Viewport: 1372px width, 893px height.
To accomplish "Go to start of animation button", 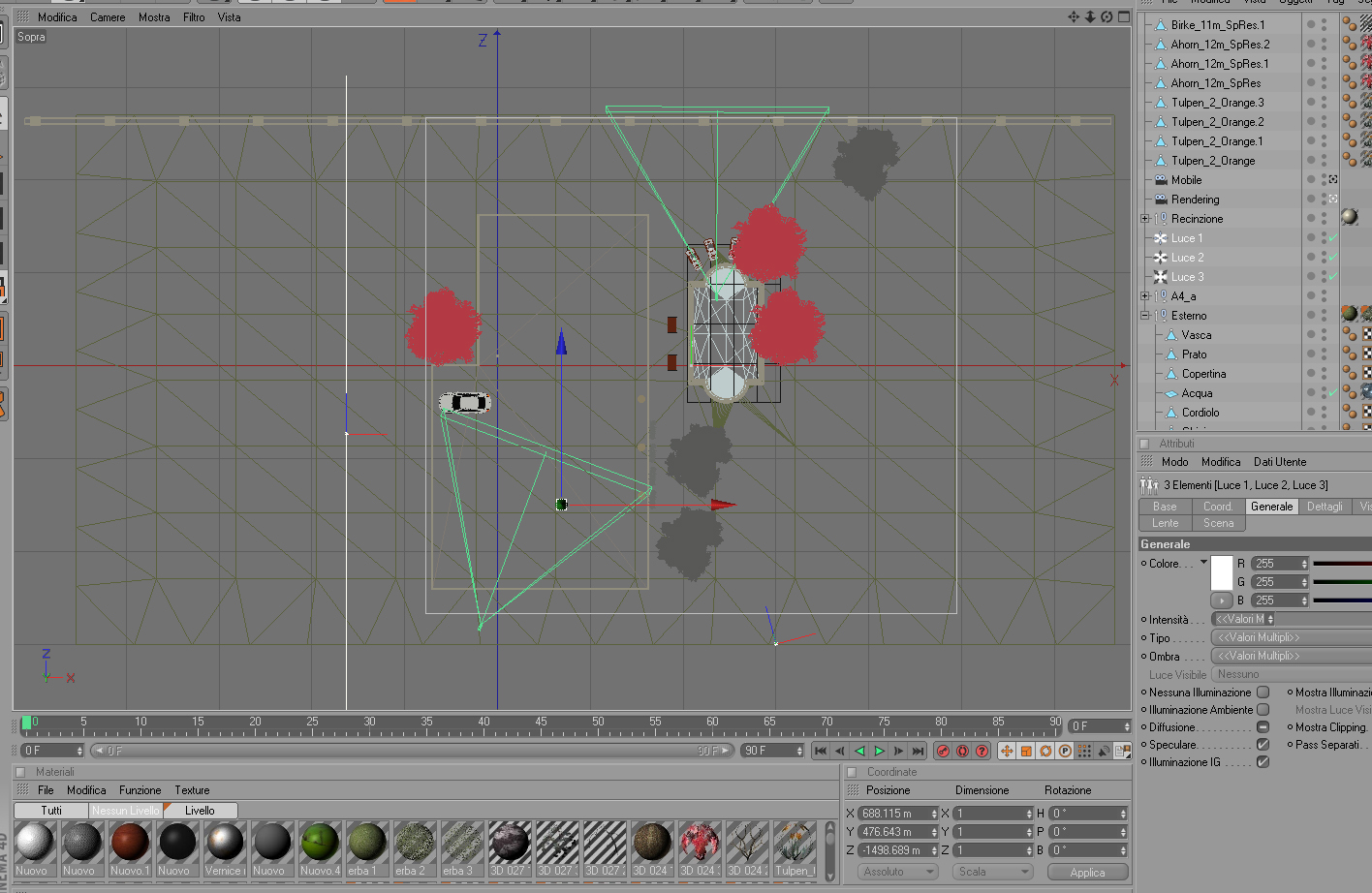I will (821, 751).
